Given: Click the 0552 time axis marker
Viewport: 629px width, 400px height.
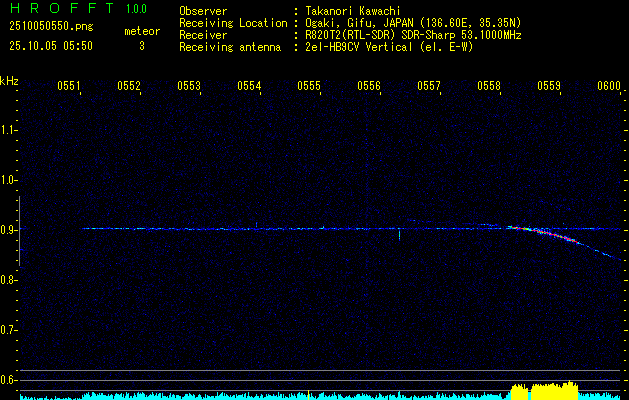Looking at the screenshot, I should [x=129, y=86].
